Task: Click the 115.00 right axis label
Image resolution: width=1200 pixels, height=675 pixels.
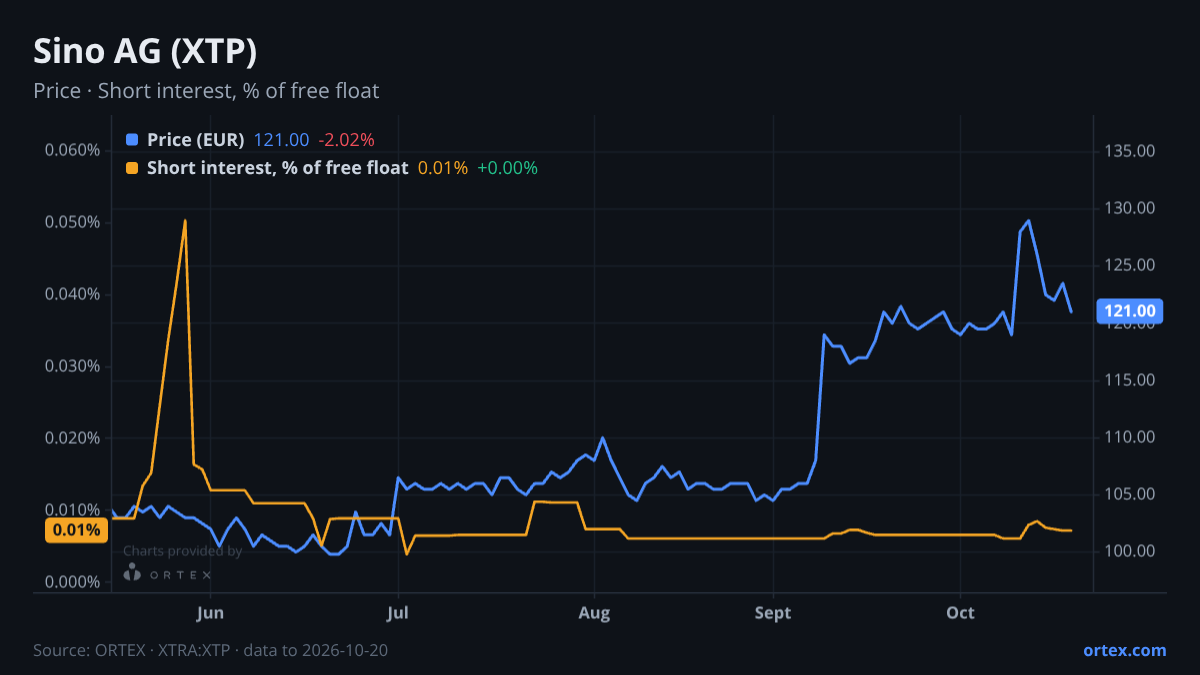Action: pos(1132,380)
